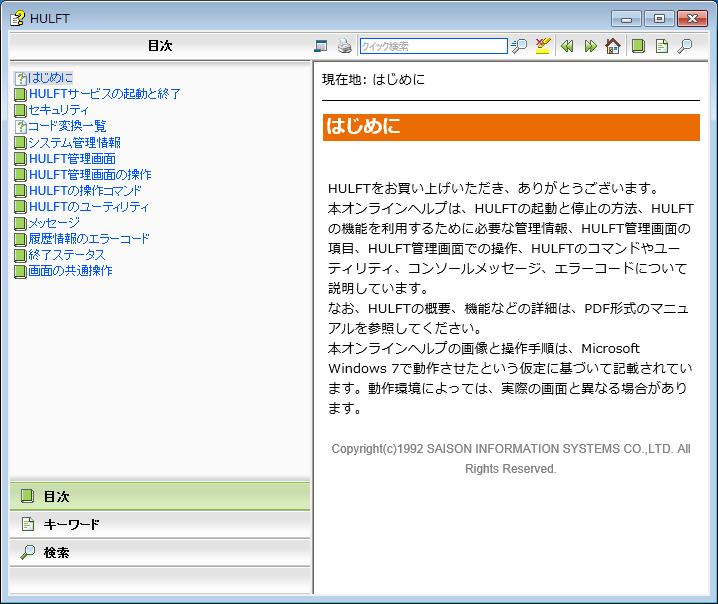Close the HULFT help window
The width and height of the screenshot is (718, 604).
692,19
